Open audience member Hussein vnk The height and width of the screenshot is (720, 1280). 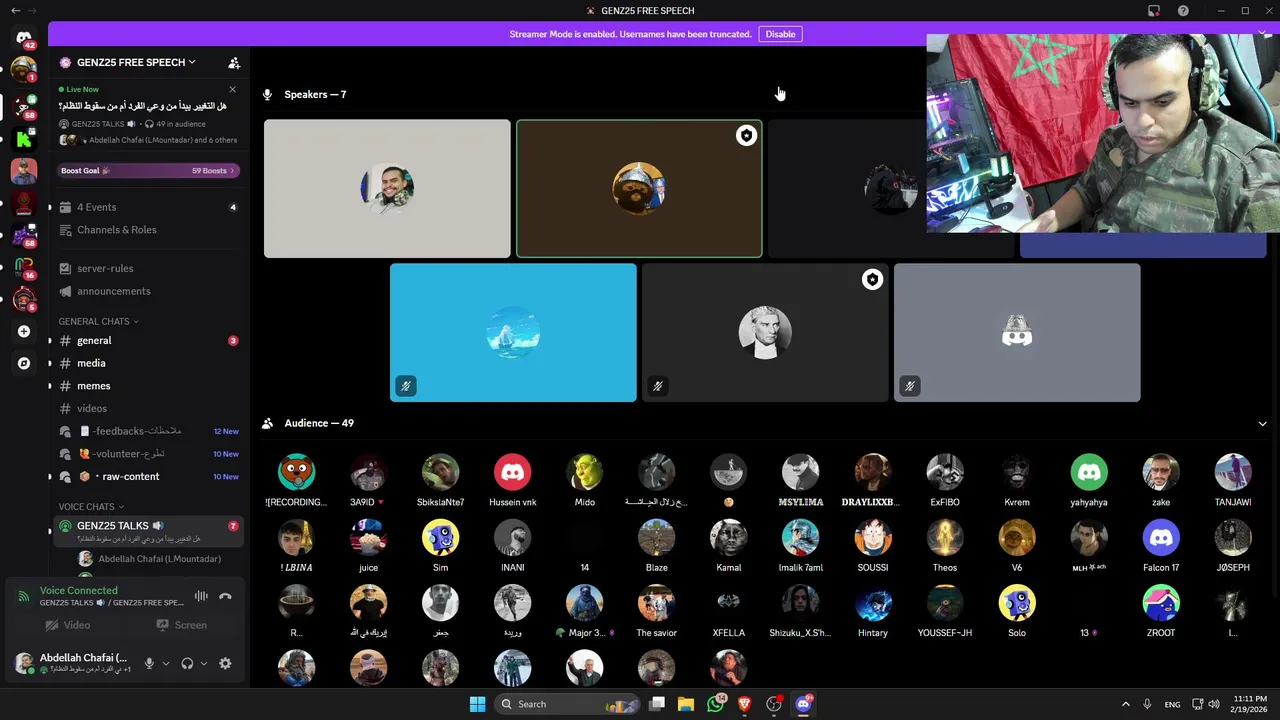coord(512,480)
